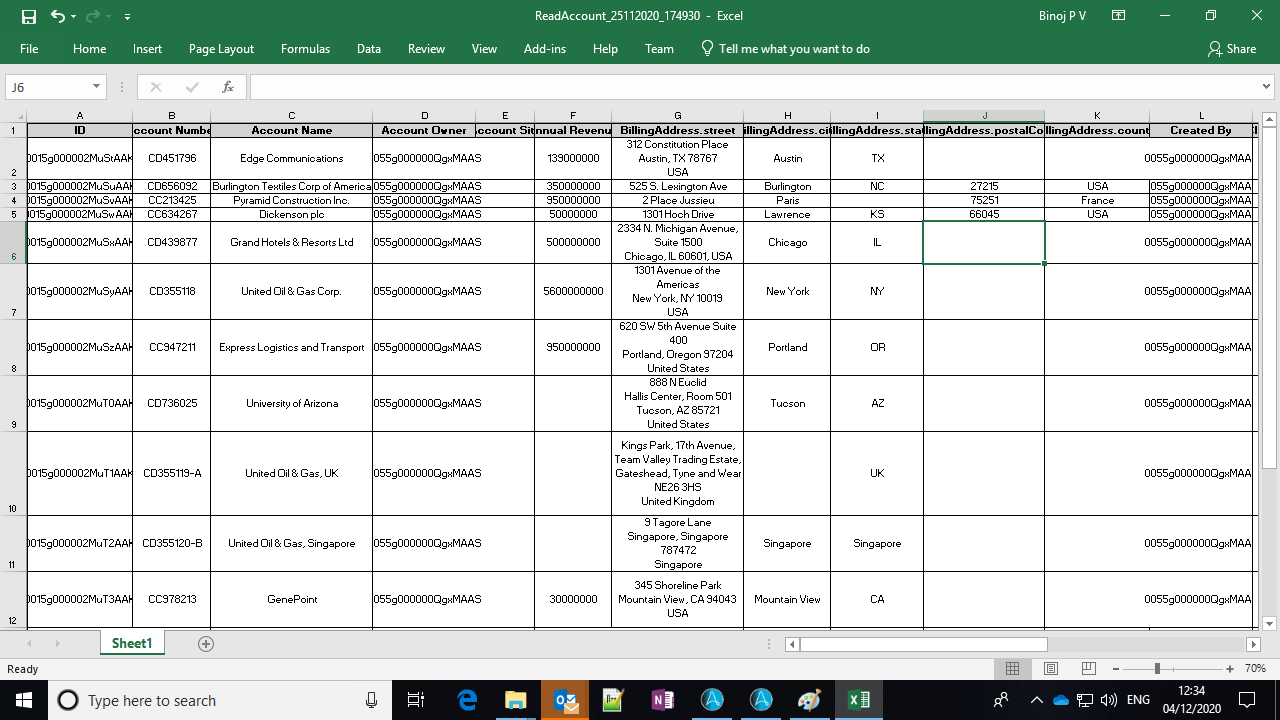1280x720 pixels.
Task: Click the Insert Function fx icon
Action: 228,87
